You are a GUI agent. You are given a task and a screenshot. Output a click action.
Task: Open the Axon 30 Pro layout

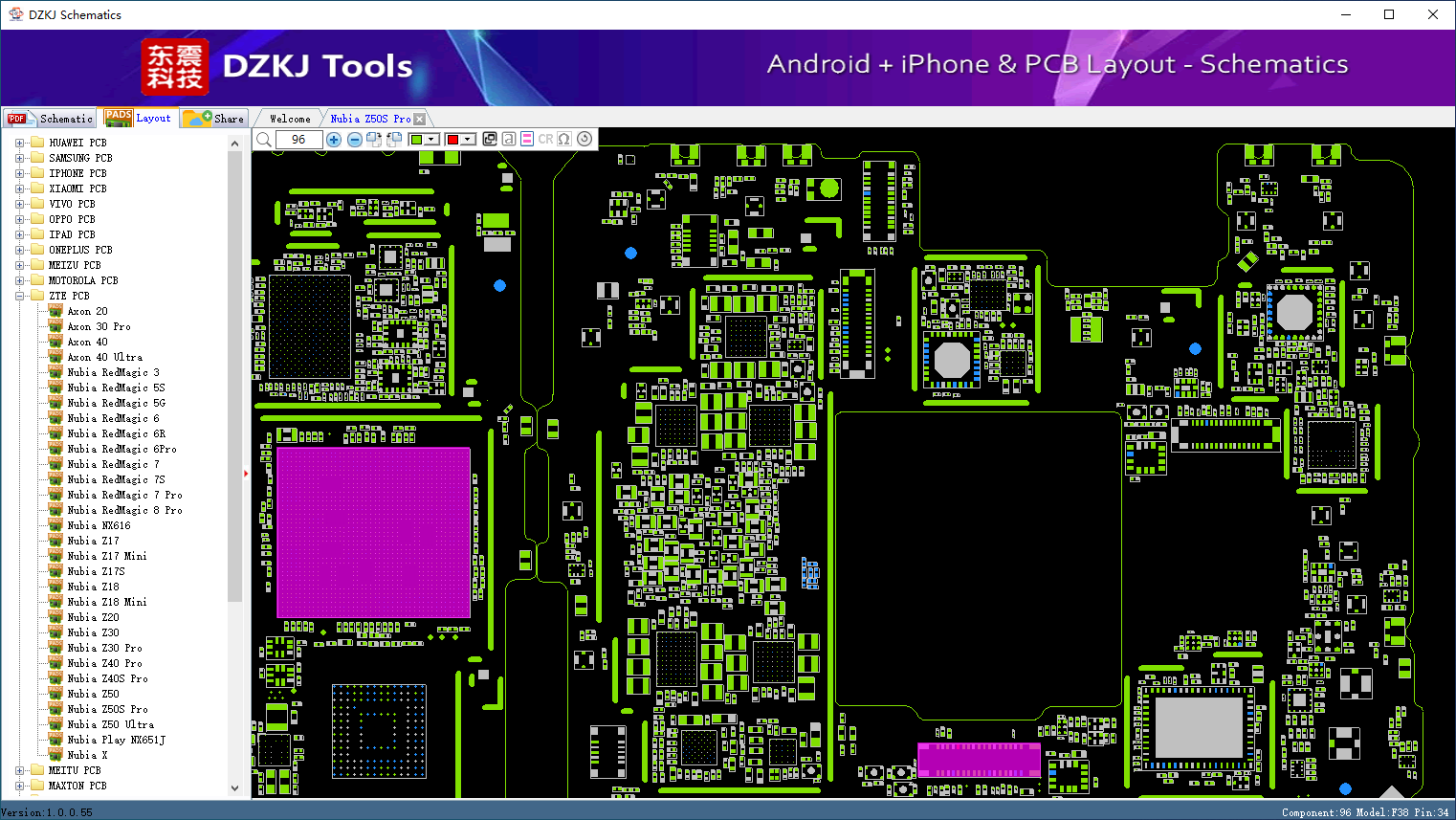[x=99, y=326]
